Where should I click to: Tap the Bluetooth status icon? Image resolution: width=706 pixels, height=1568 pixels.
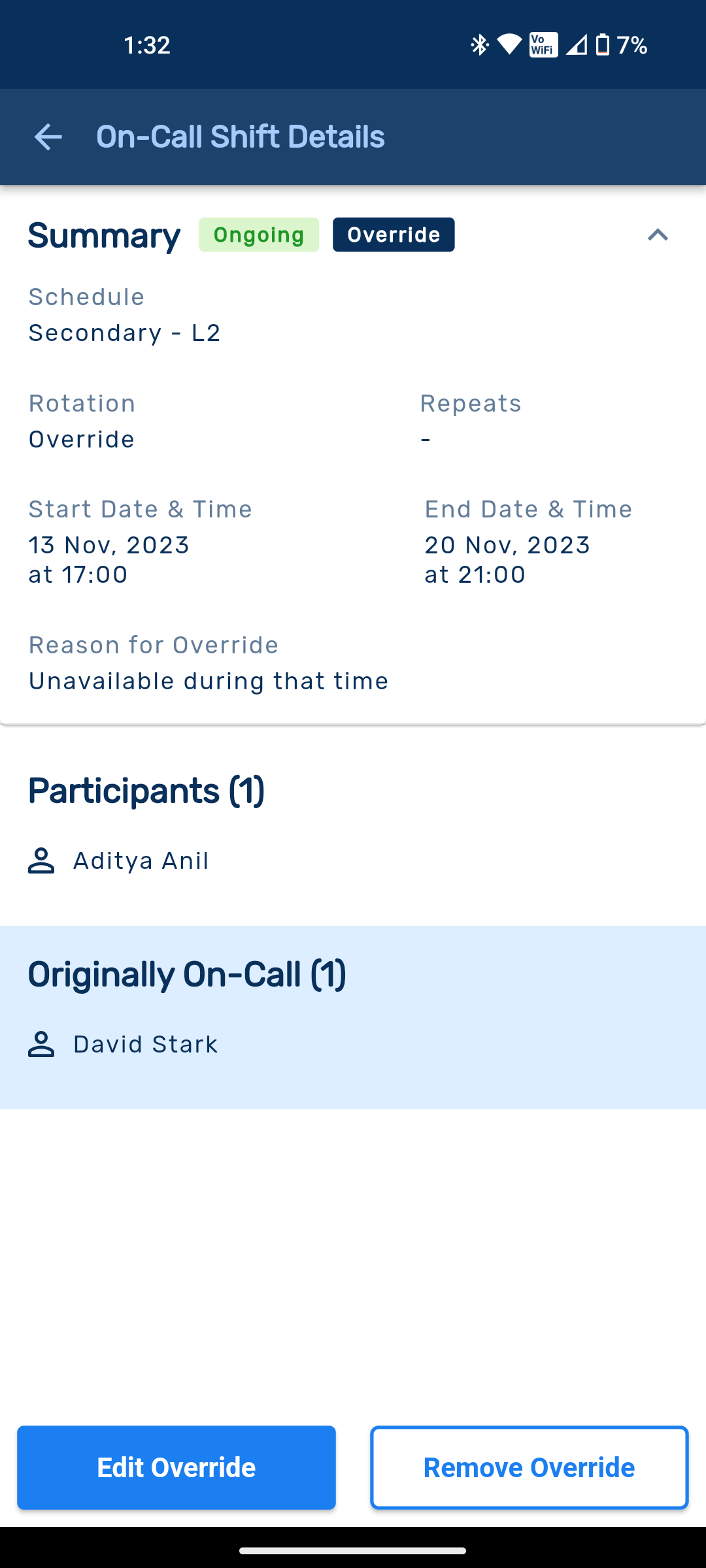(x=480, y=45)
